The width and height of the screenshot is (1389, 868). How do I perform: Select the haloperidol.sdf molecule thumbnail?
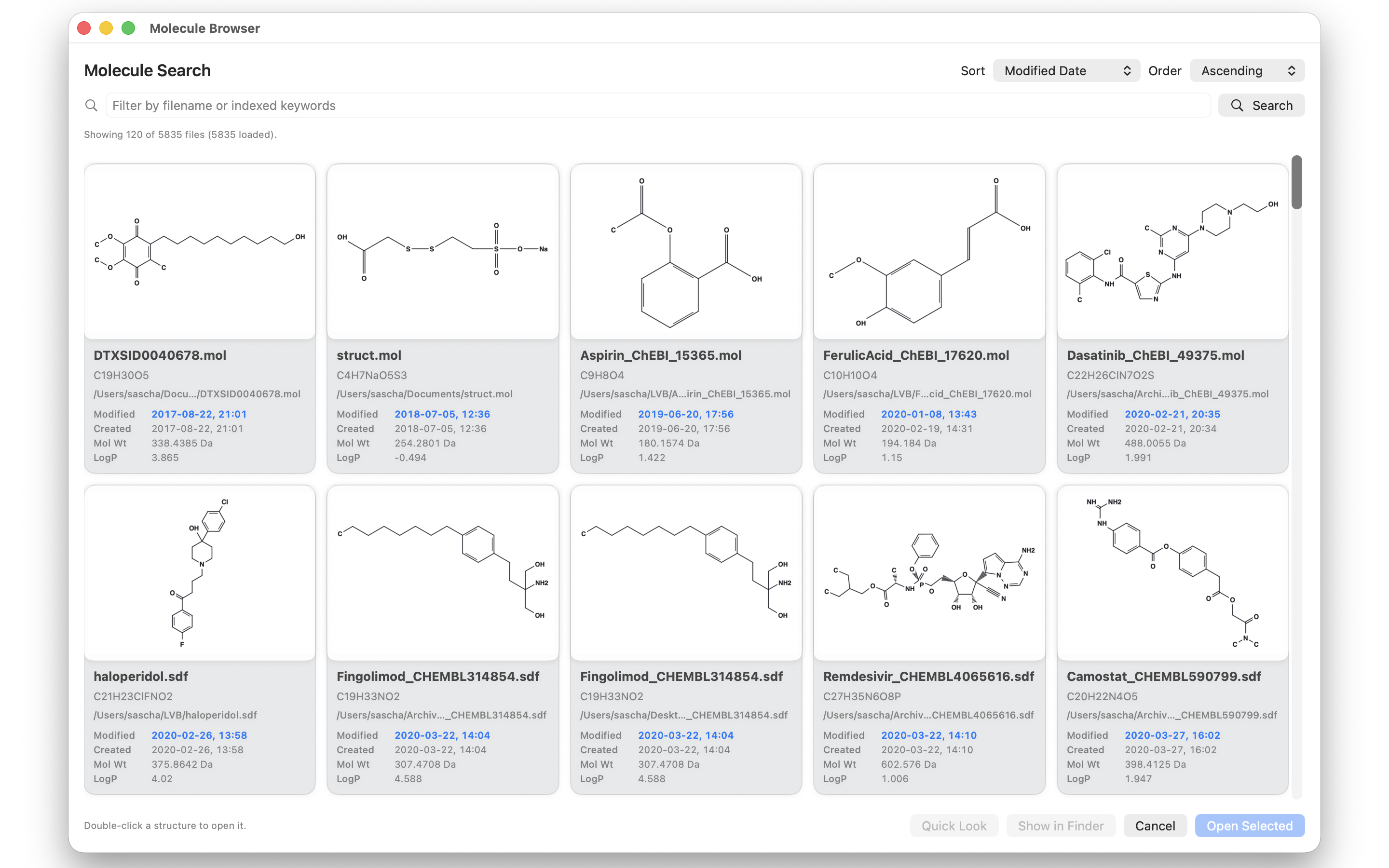(x=199, y=573)
